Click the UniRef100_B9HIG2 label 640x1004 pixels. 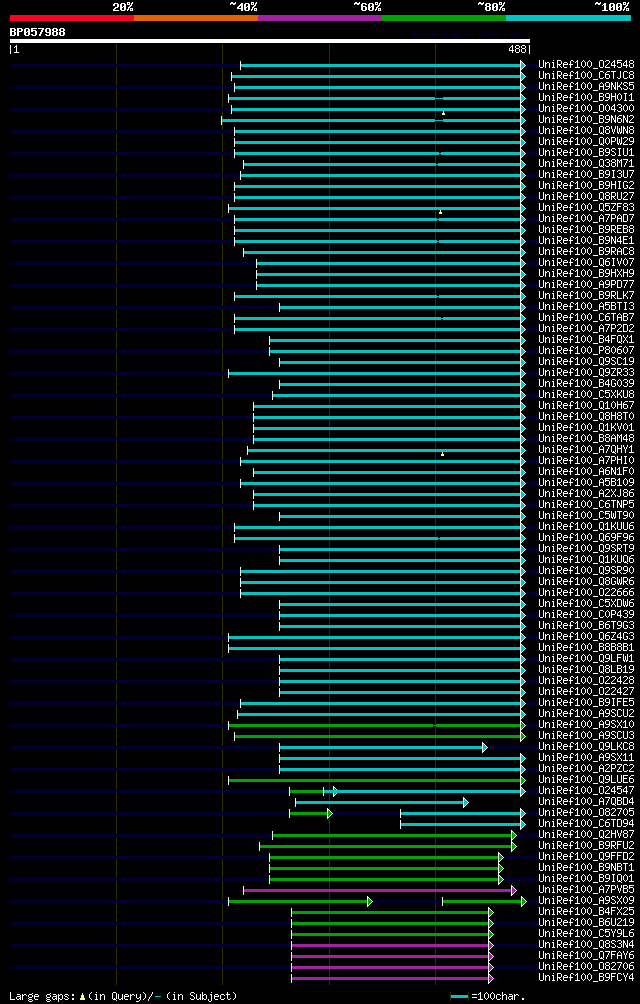click(586, 186)
